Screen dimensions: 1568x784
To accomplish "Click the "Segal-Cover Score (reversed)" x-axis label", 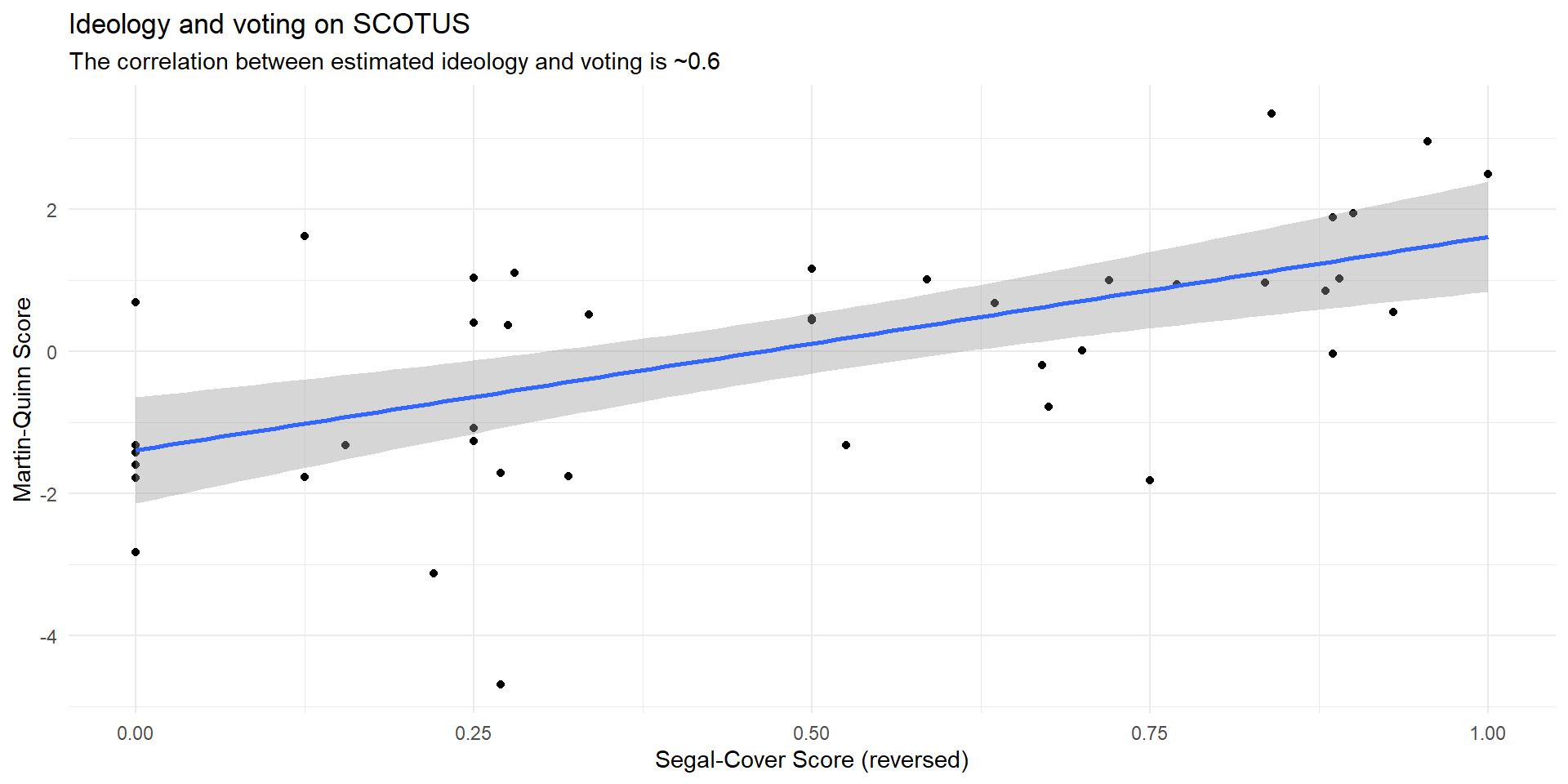I will point(812,759).
